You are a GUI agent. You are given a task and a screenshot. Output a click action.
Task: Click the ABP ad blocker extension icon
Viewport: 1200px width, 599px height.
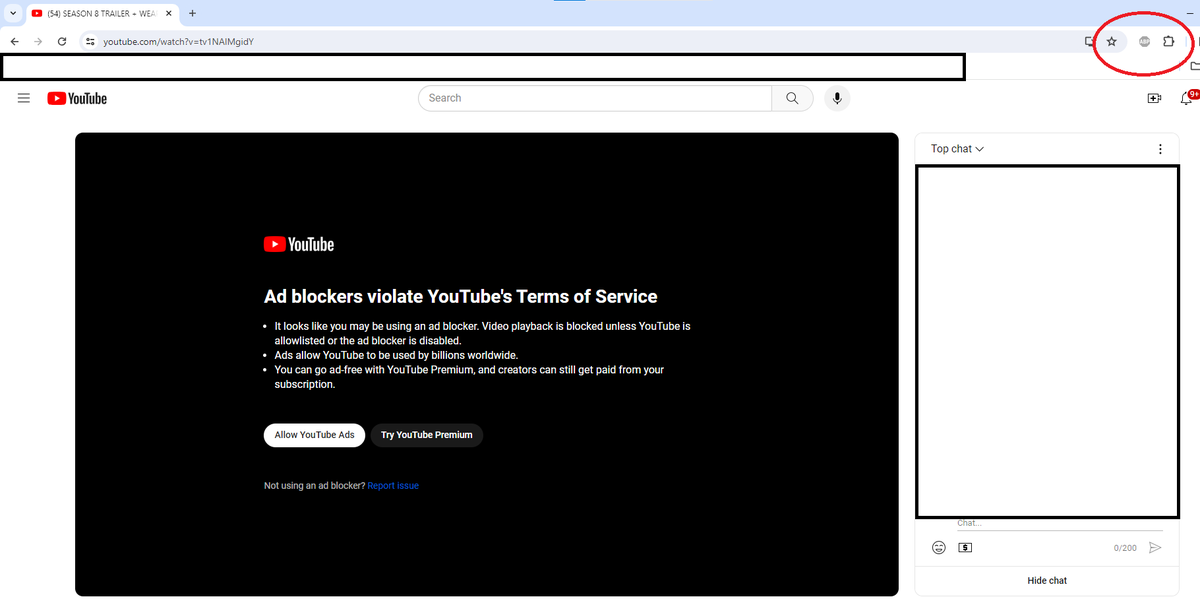pyautogui.click(x=1144, y=41)
